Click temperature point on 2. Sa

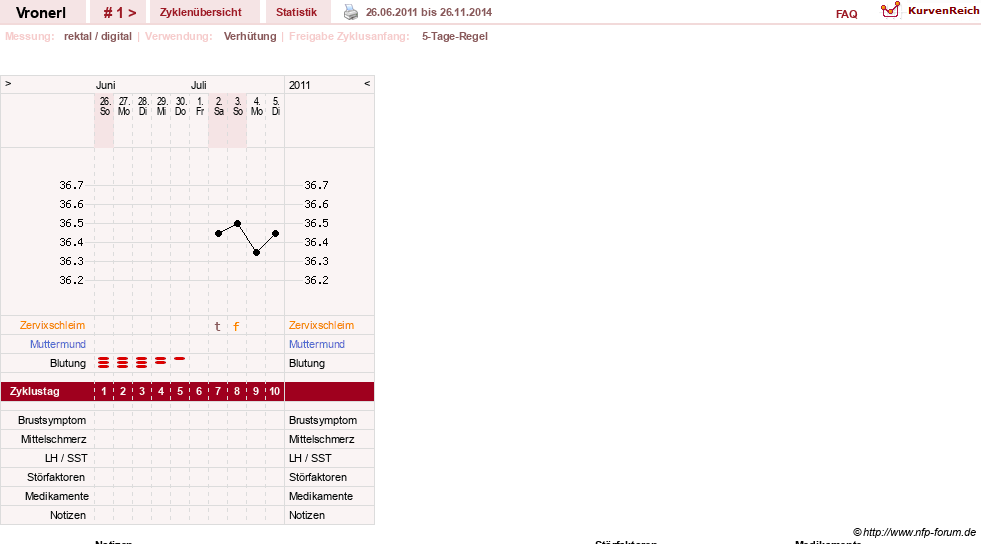[218, 233]
